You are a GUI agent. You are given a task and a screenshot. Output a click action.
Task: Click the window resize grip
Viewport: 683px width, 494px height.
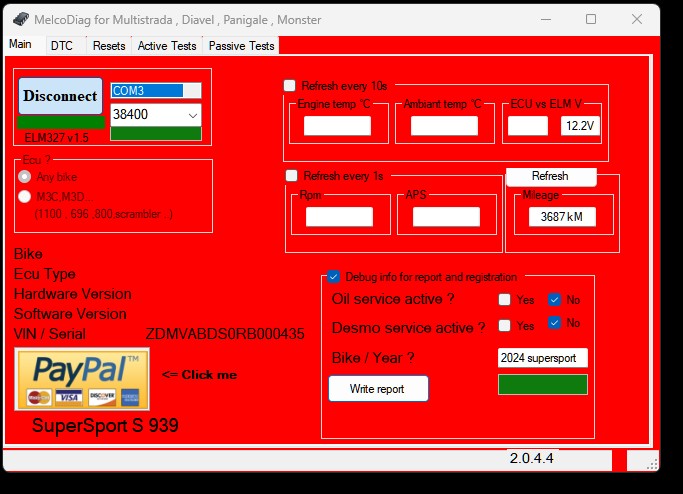(x=652, y=464)
